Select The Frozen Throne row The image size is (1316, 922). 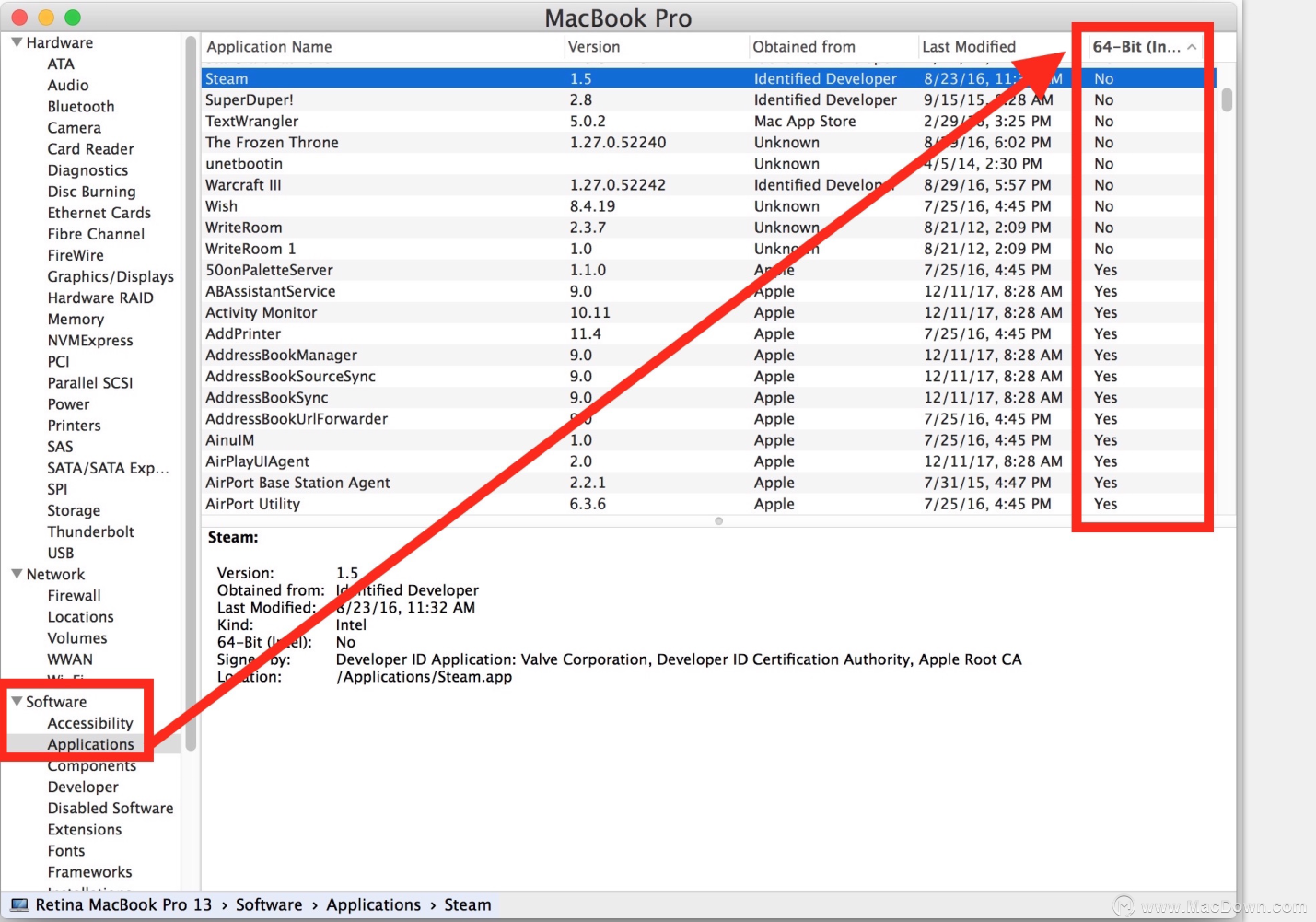(708, 142)
